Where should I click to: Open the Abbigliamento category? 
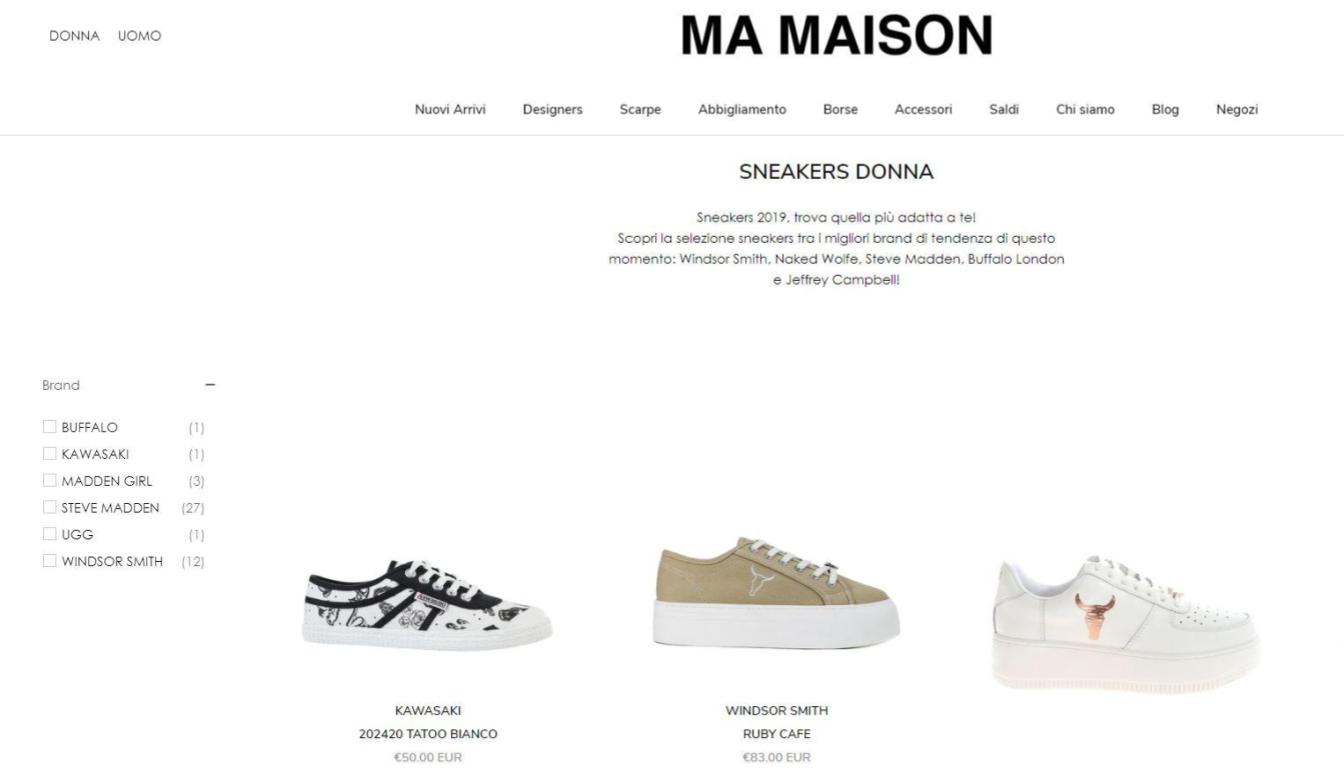pos(742,110)
